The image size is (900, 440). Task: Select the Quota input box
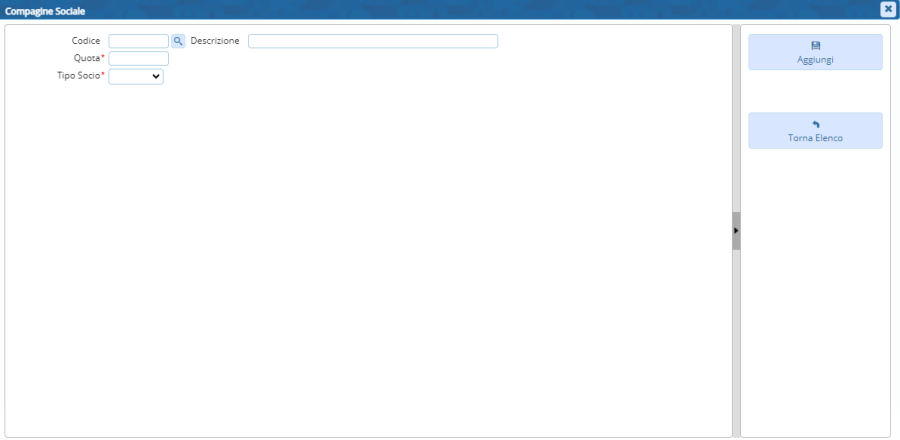138,58
